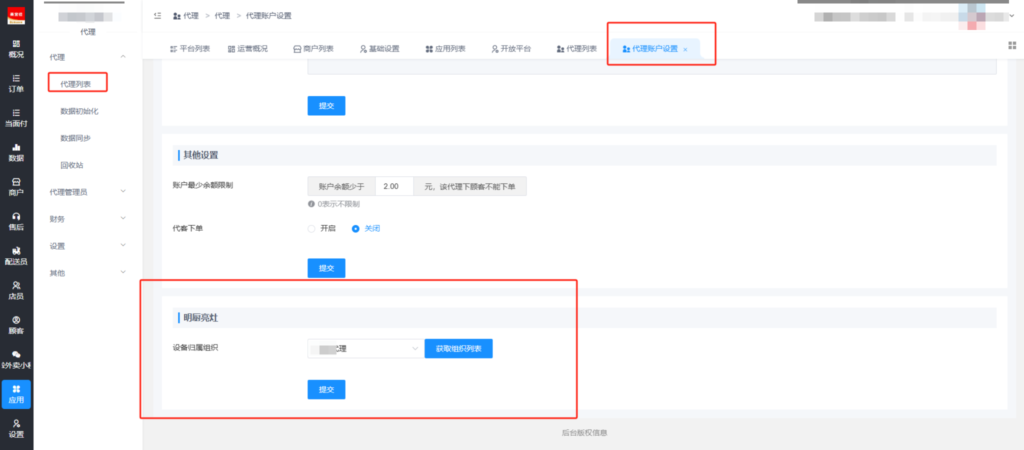Screen dimensions: 1024x450
Task: Open 回收站 in the side submenu
Action: click(x=72, y=166)
